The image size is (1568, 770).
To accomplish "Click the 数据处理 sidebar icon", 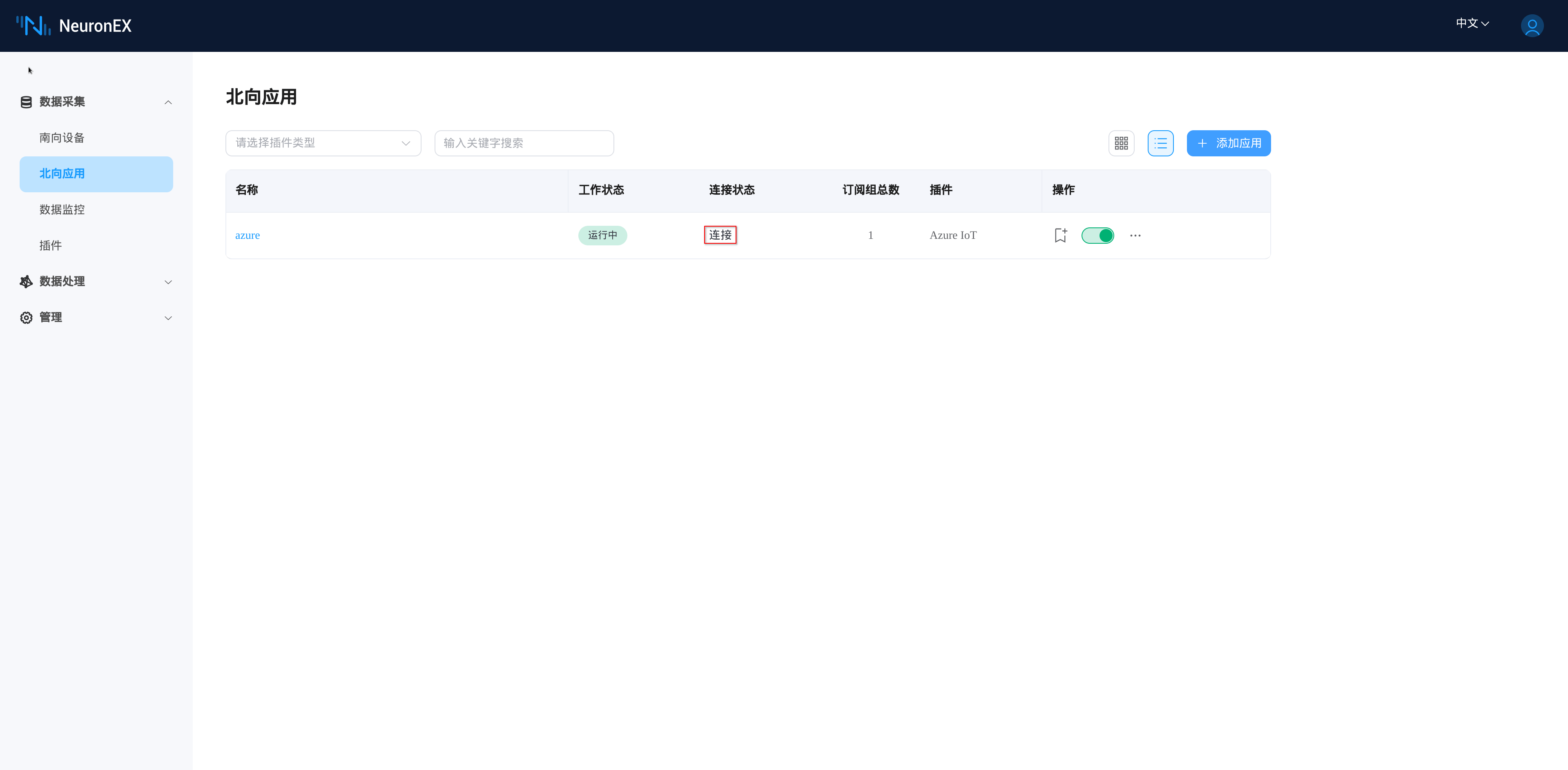I will pyautogui.click(x=26, y=281).
